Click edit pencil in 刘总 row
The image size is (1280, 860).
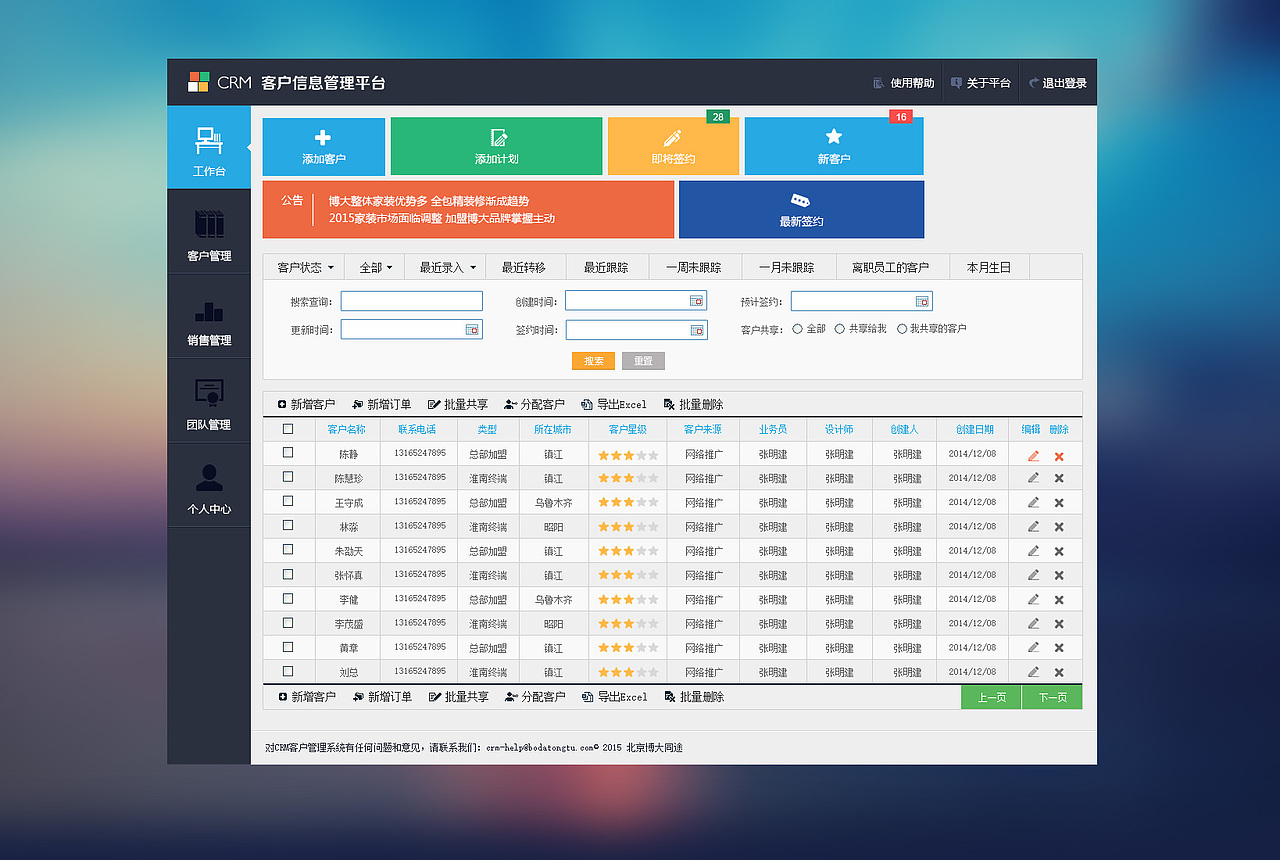pyautogui.click(x=1033, y=671)
